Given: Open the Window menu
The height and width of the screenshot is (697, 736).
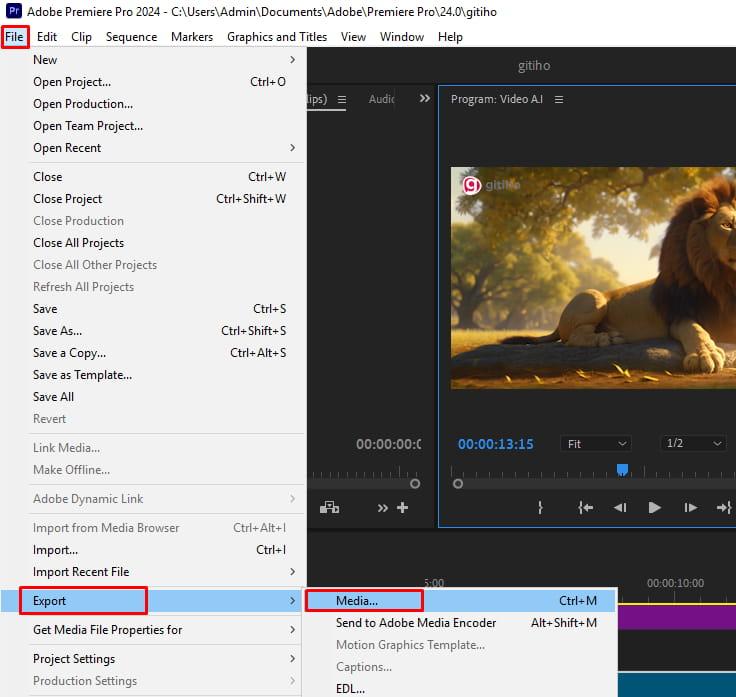Looking at the screenshot, I should pyautogui.click(x=402, y=37).
